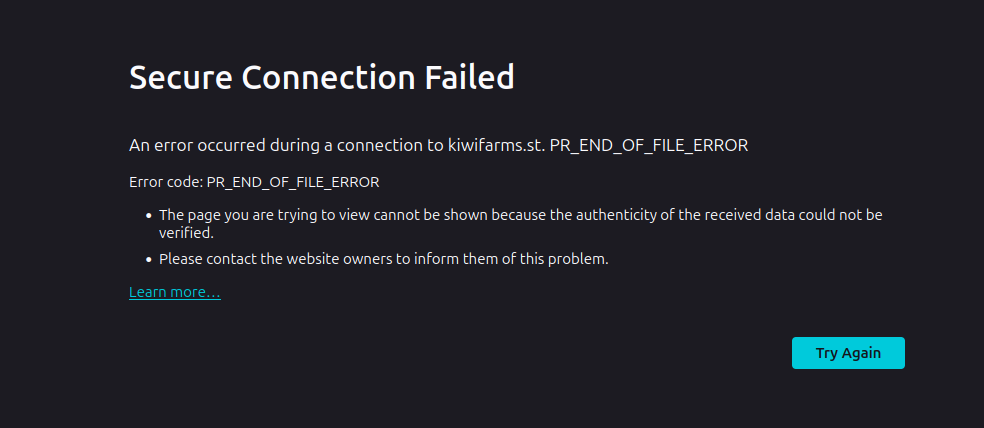Click 'An error occurred' at the message start
984x428 pixels.
(188, 145)
